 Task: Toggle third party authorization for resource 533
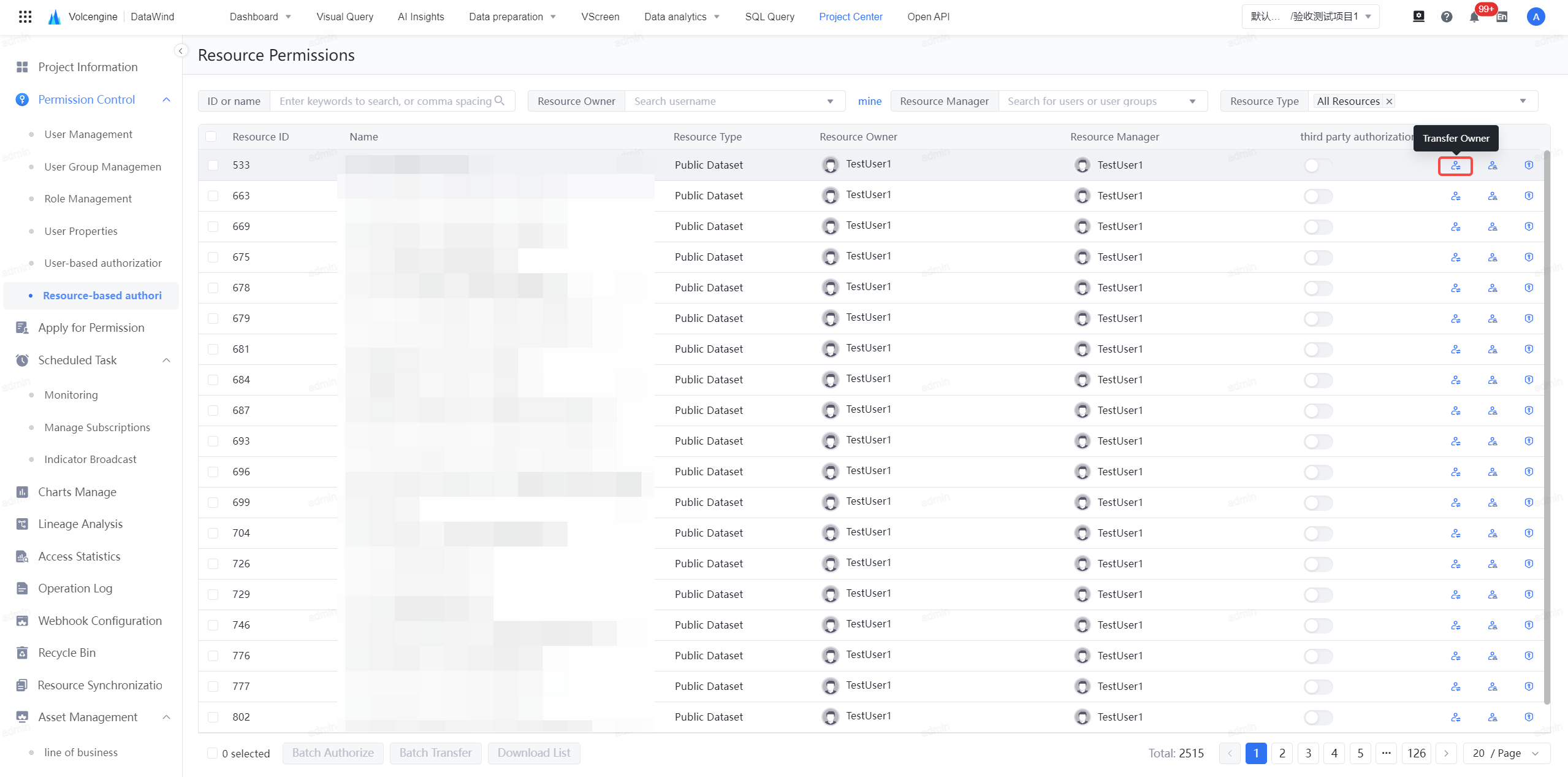click(x=1319, y=166)
